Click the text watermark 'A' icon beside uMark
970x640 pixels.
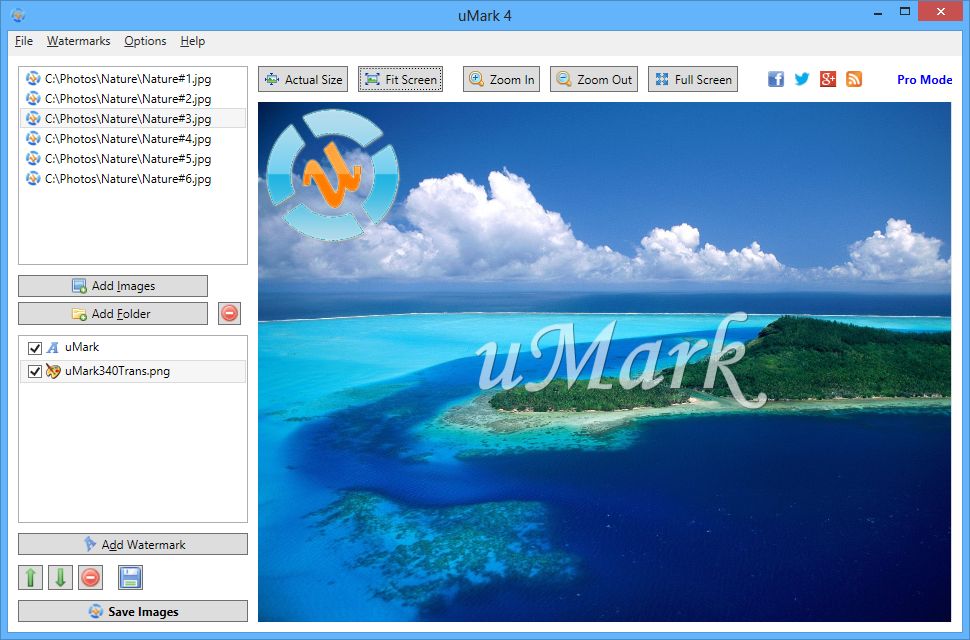53,348
